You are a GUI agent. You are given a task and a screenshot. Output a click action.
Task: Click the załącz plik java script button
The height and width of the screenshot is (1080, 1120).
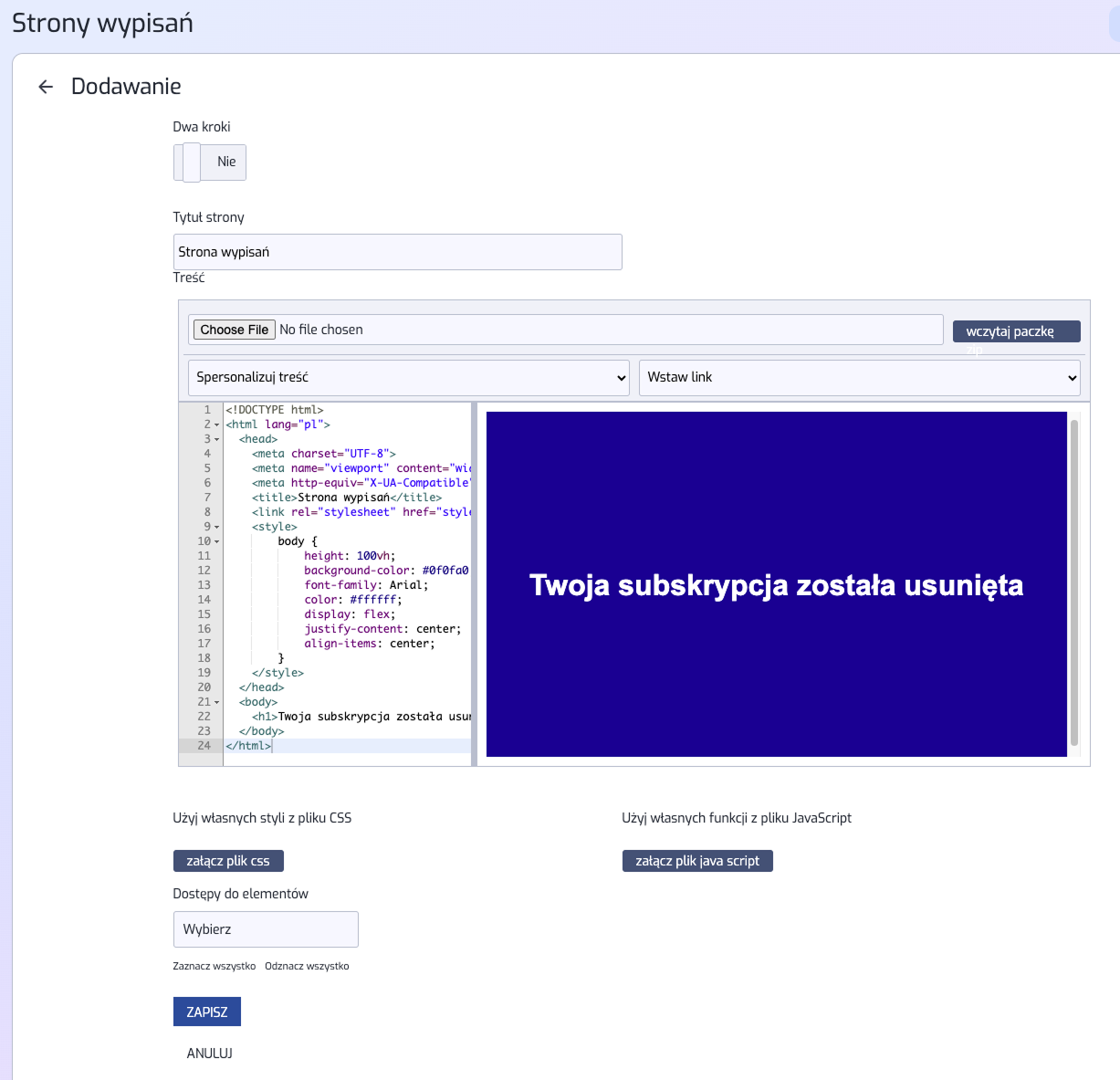pyautogui.click(x=697, y=861)
